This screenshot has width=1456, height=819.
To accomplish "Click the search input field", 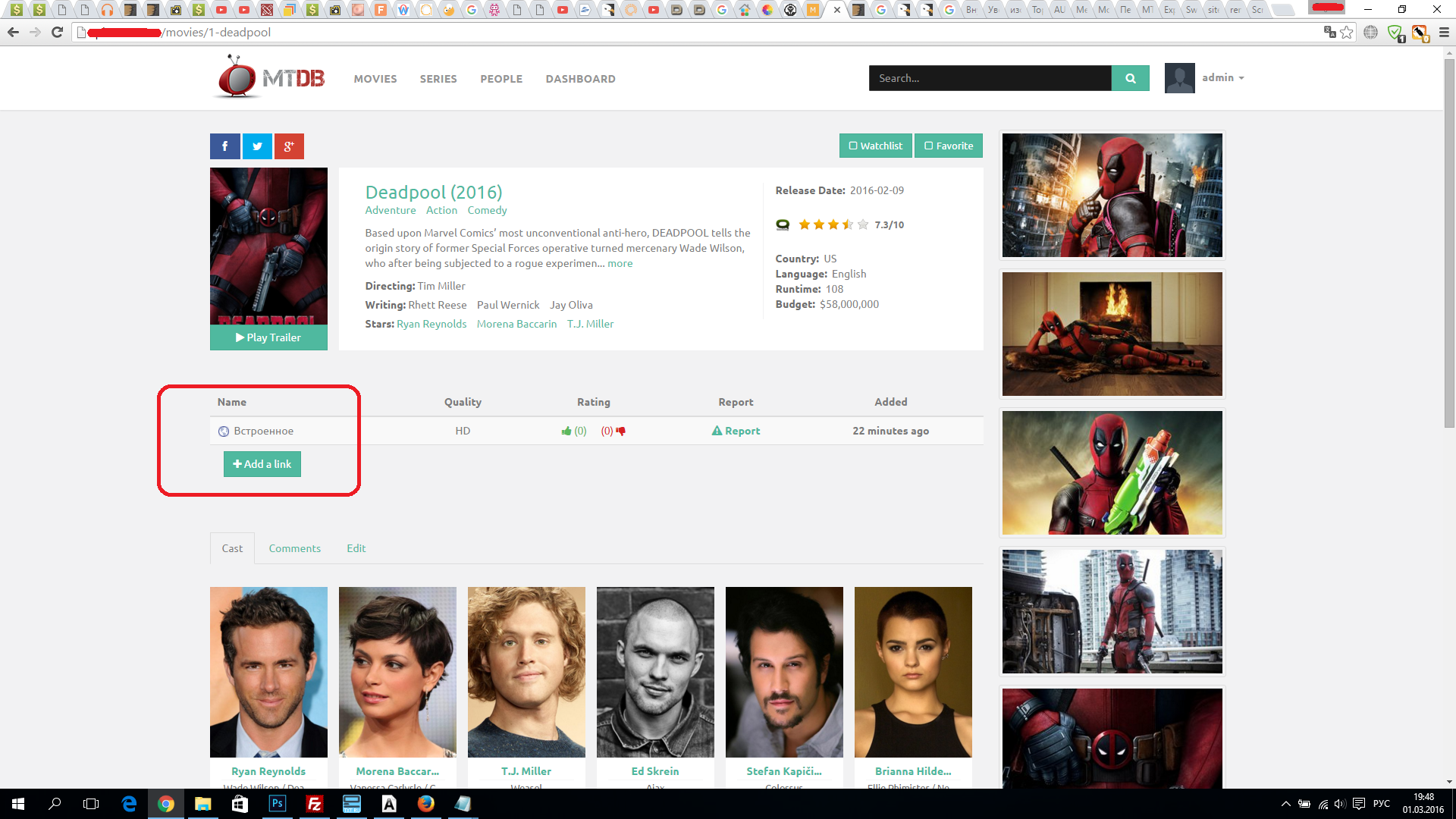I will tap(990, 78).
